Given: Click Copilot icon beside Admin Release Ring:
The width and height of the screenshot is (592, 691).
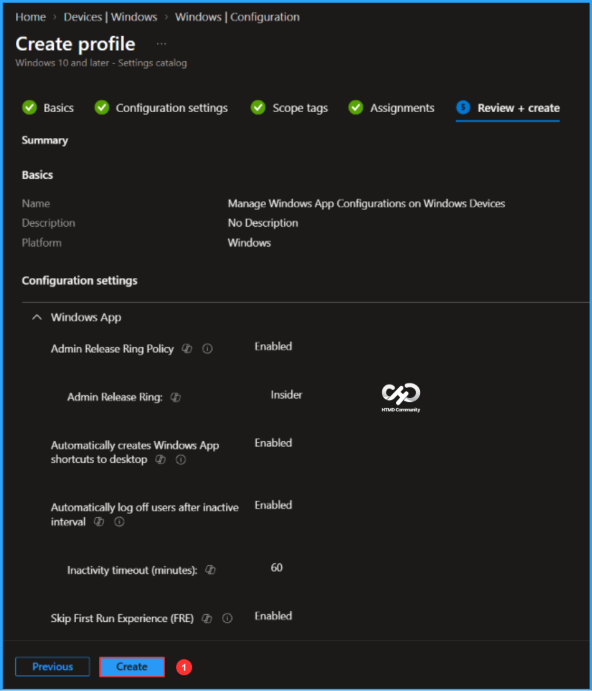Looking at the screenshot, I should pos(175,398).
